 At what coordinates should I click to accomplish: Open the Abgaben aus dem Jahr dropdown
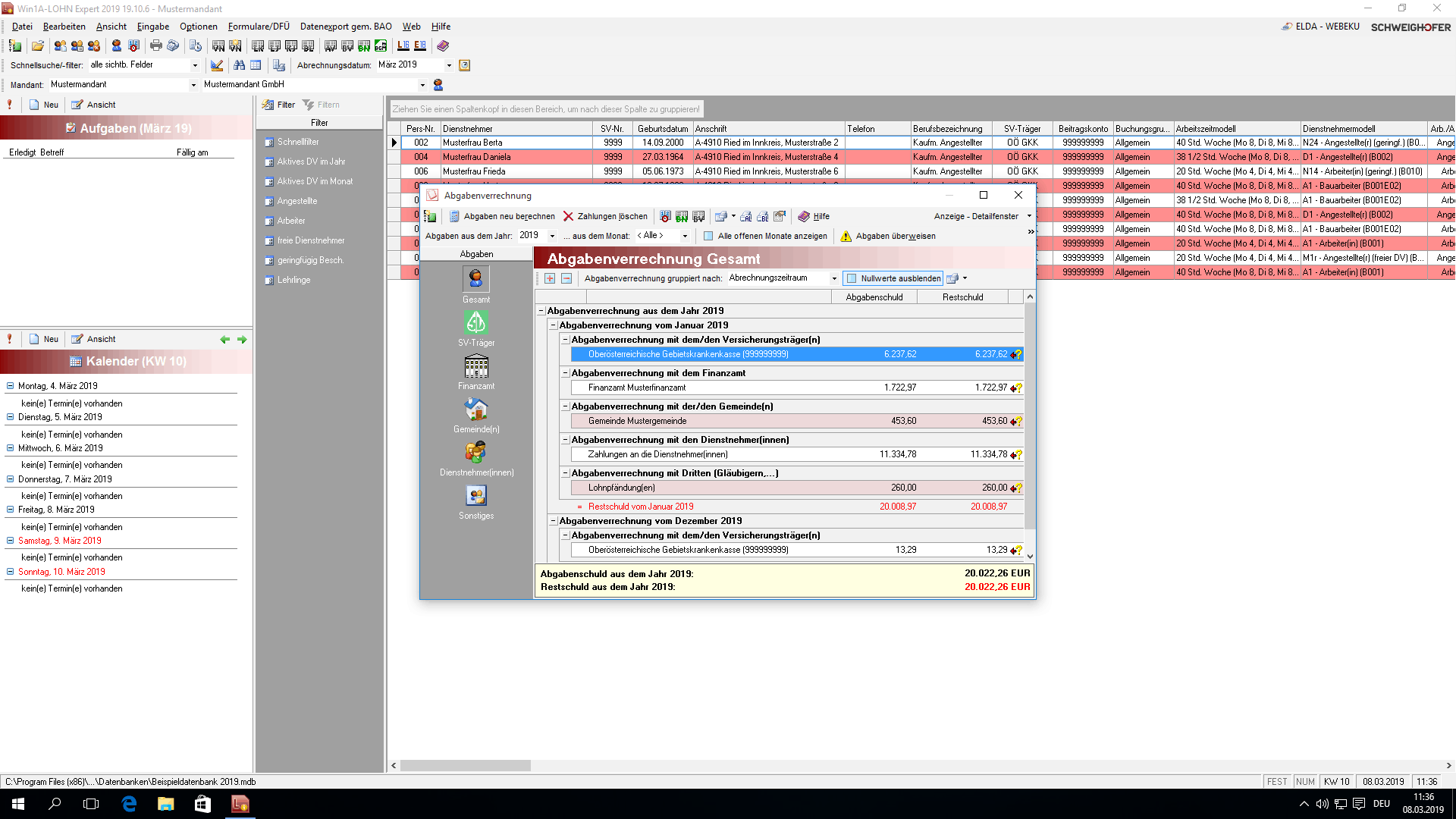552,236
